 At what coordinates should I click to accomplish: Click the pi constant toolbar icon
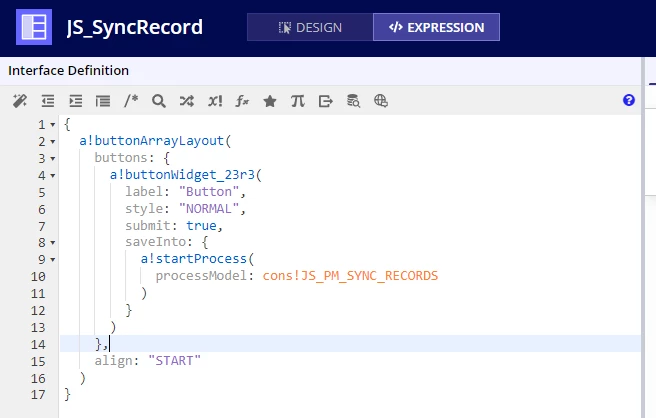pos(297,101)
